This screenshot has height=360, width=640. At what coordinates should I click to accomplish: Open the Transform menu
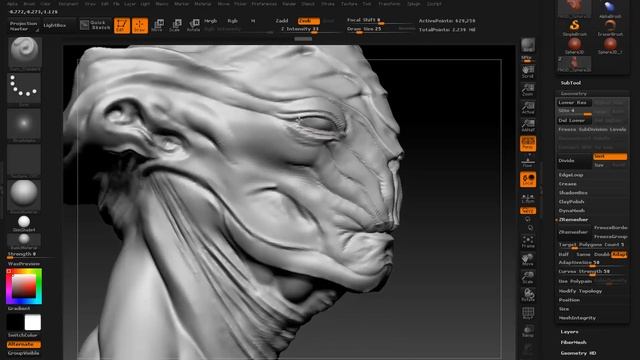tap(389, 4)
